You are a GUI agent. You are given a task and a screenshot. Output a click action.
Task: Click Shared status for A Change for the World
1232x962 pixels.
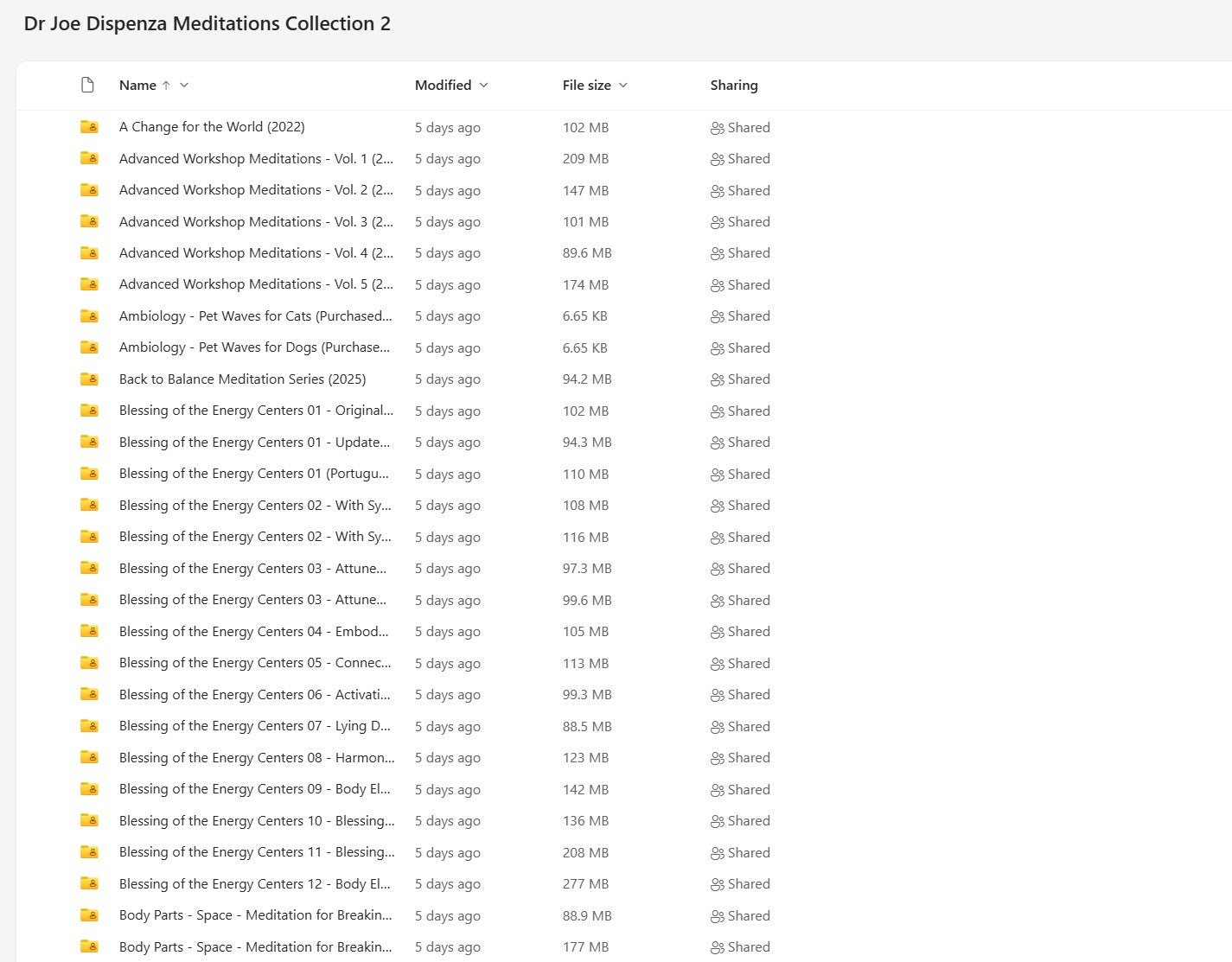[x=740, y=127]
